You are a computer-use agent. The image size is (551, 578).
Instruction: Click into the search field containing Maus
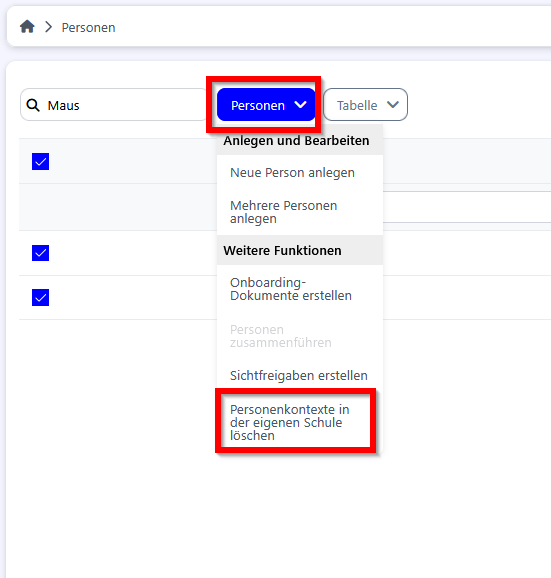click(114, 105)
